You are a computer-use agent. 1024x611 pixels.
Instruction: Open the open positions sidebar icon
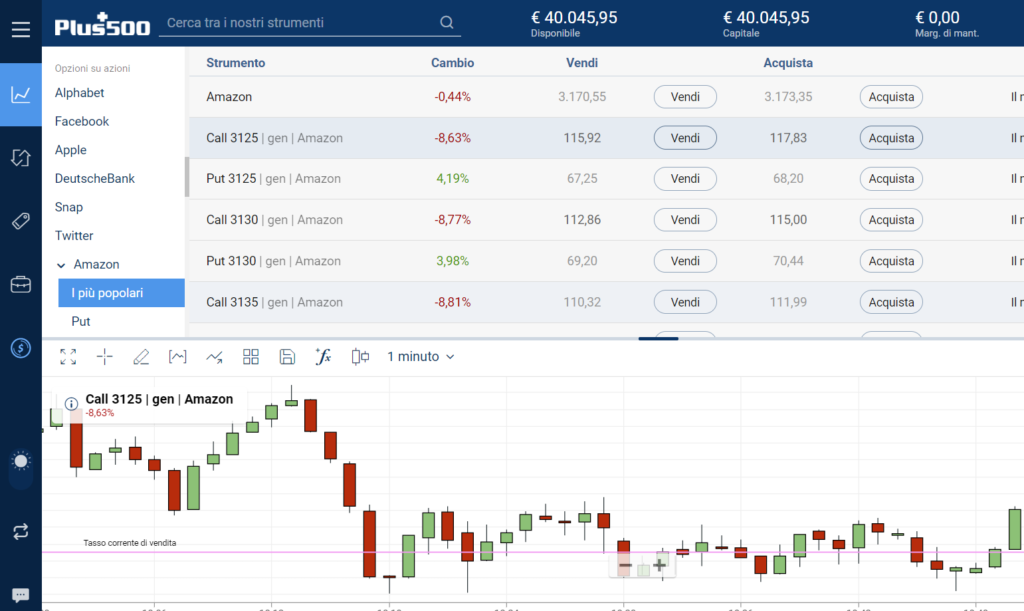pos(21,157)
